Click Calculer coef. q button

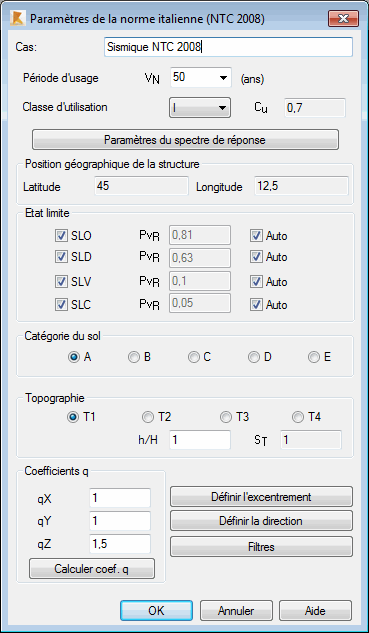click(x=92, y=569)
